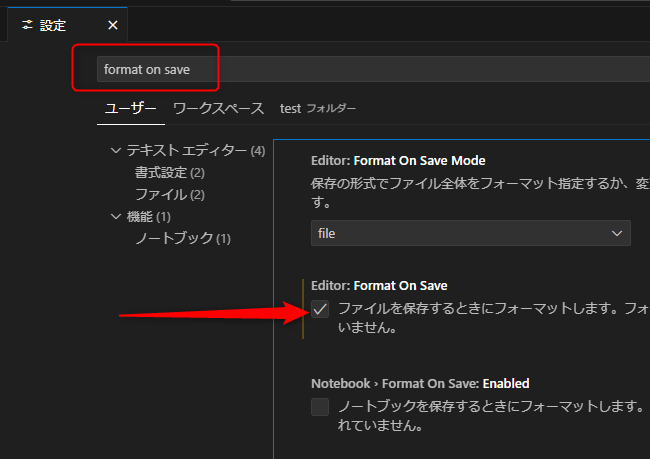Click the settings sliders icon in editor tab
The width and height of the screenshot is (650, 459).
(x=26, y=25)
